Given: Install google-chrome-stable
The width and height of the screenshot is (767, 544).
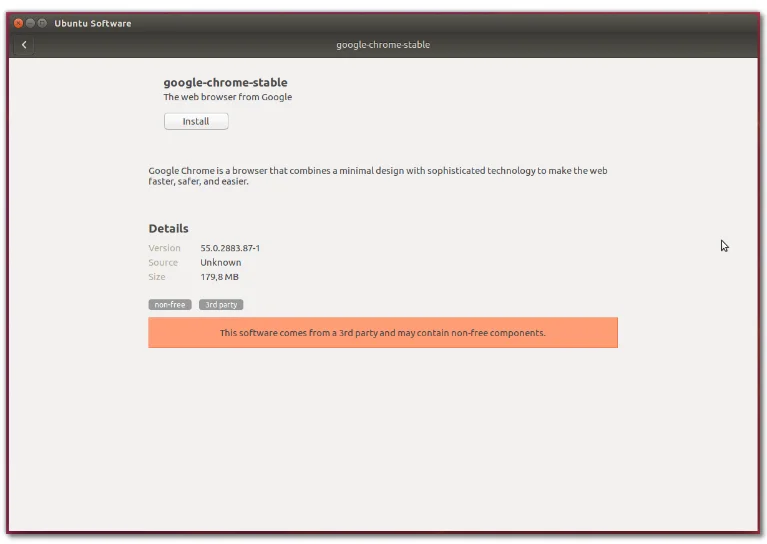Looking at the screenshot, I should (196, 121).
